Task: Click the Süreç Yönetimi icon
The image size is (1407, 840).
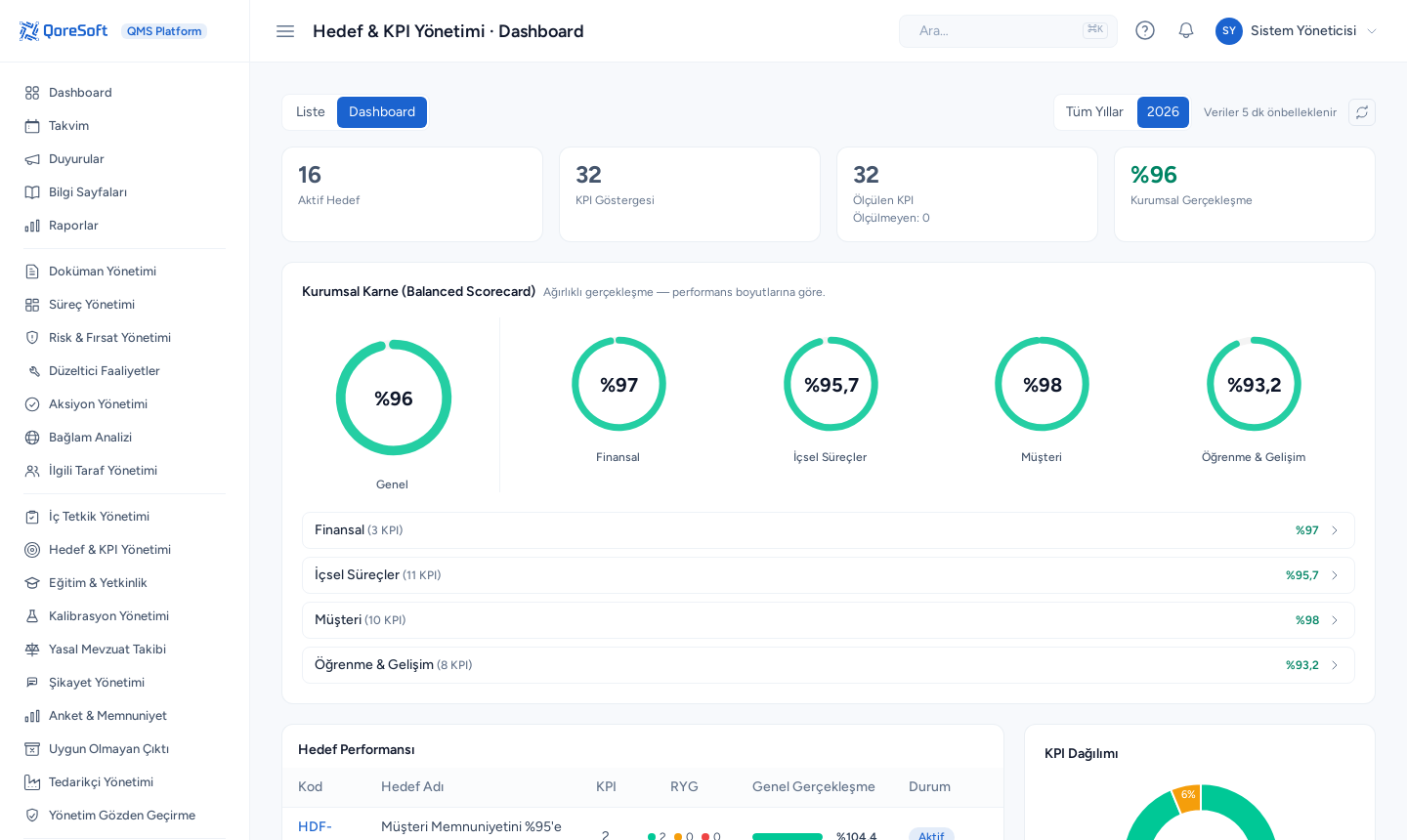Action: [x=32, y=305]
